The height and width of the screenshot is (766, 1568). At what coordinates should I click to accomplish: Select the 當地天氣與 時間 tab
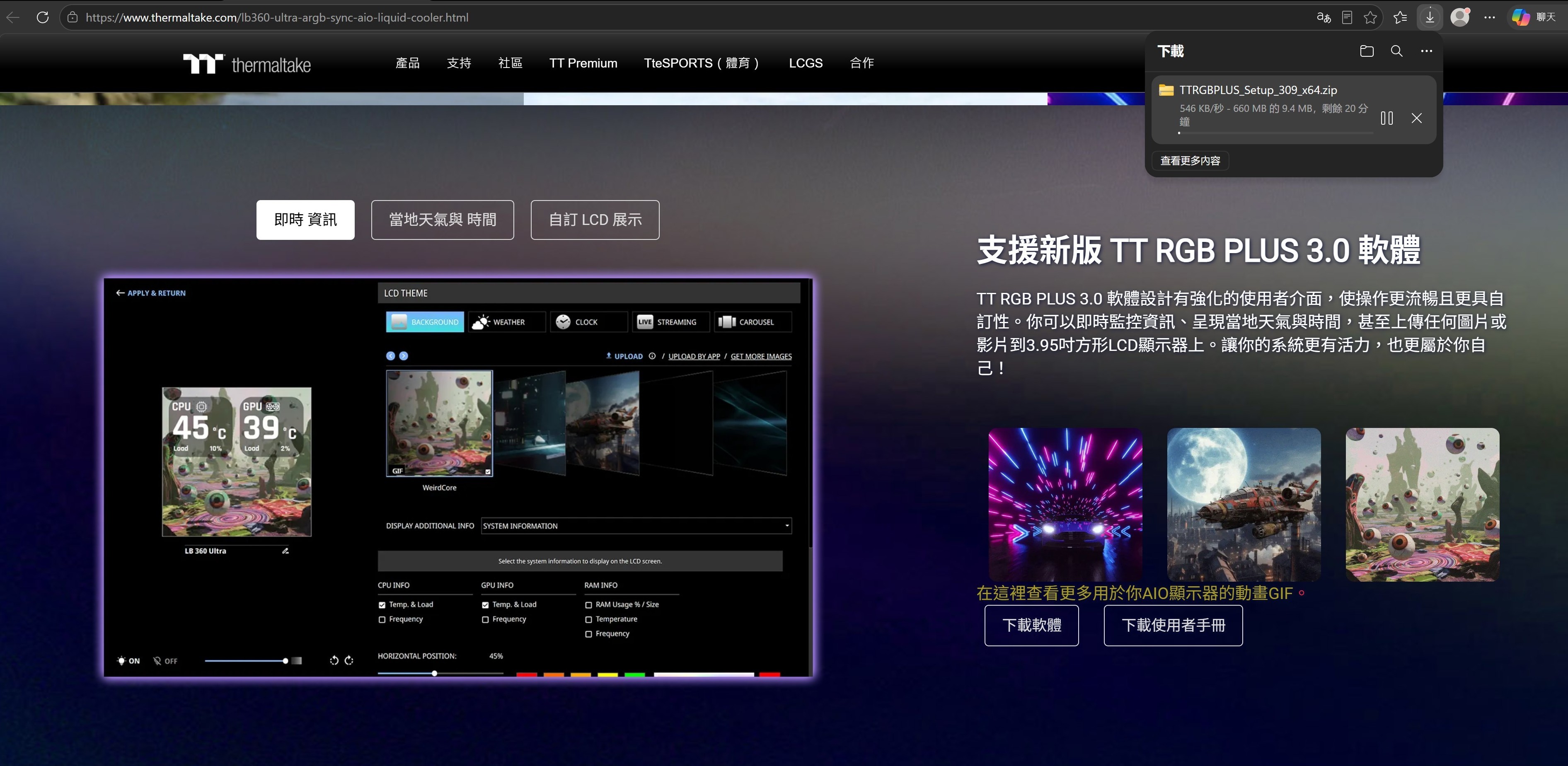(x=443, y=220)
